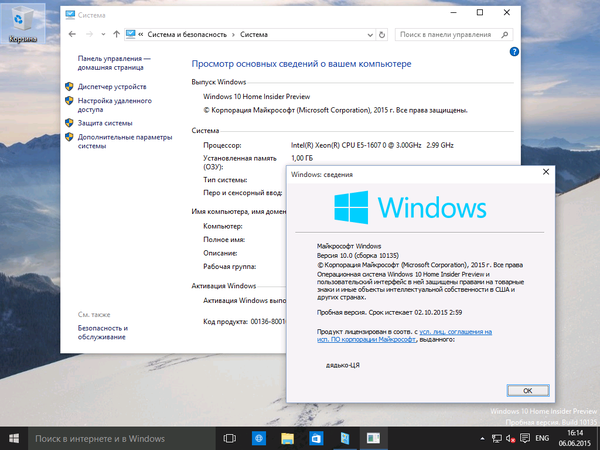Click the taskbar search box
The height and width of the screenshot is (450, 600).
point(122,439)
